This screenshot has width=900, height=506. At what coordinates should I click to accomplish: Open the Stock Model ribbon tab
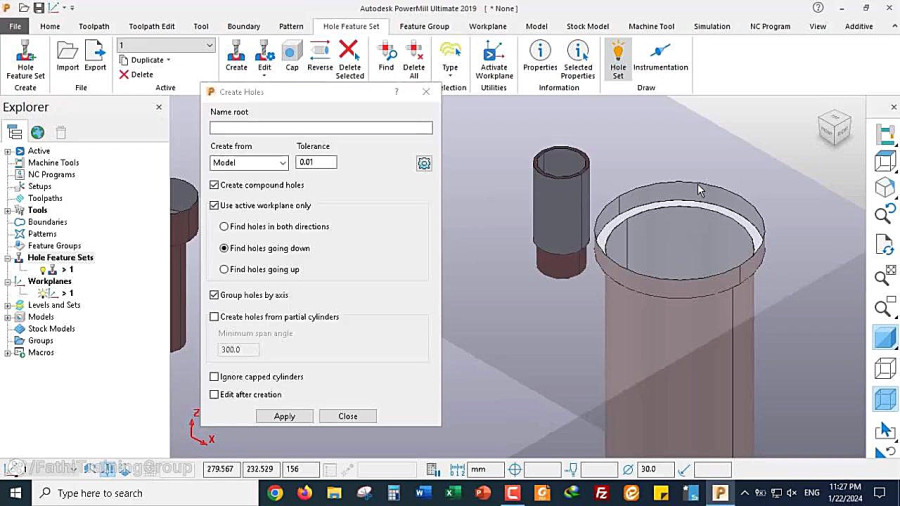pos(587,26)
